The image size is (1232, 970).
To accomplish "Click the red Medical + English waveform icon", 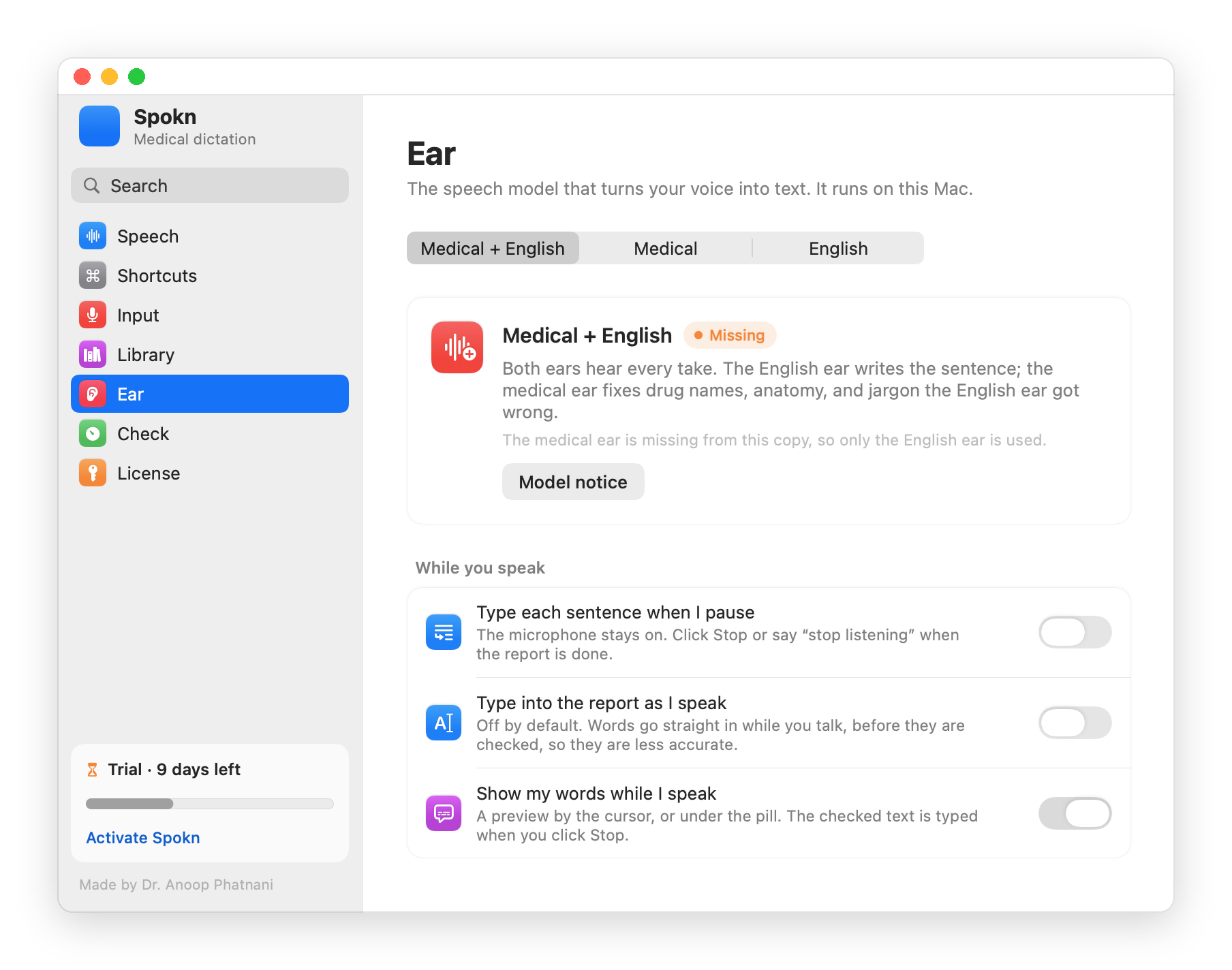I will 457,347.
